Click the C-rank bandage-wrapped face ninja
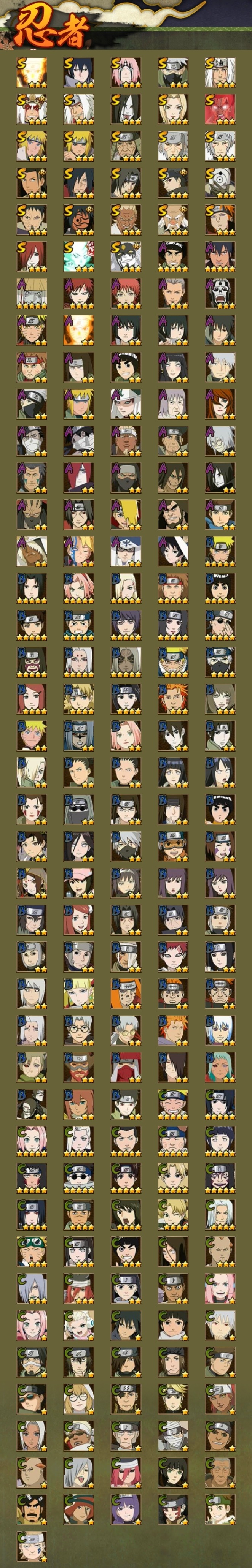This screenshot has height=1568, width=252. pyautogui.click(x=173, y=1436)
